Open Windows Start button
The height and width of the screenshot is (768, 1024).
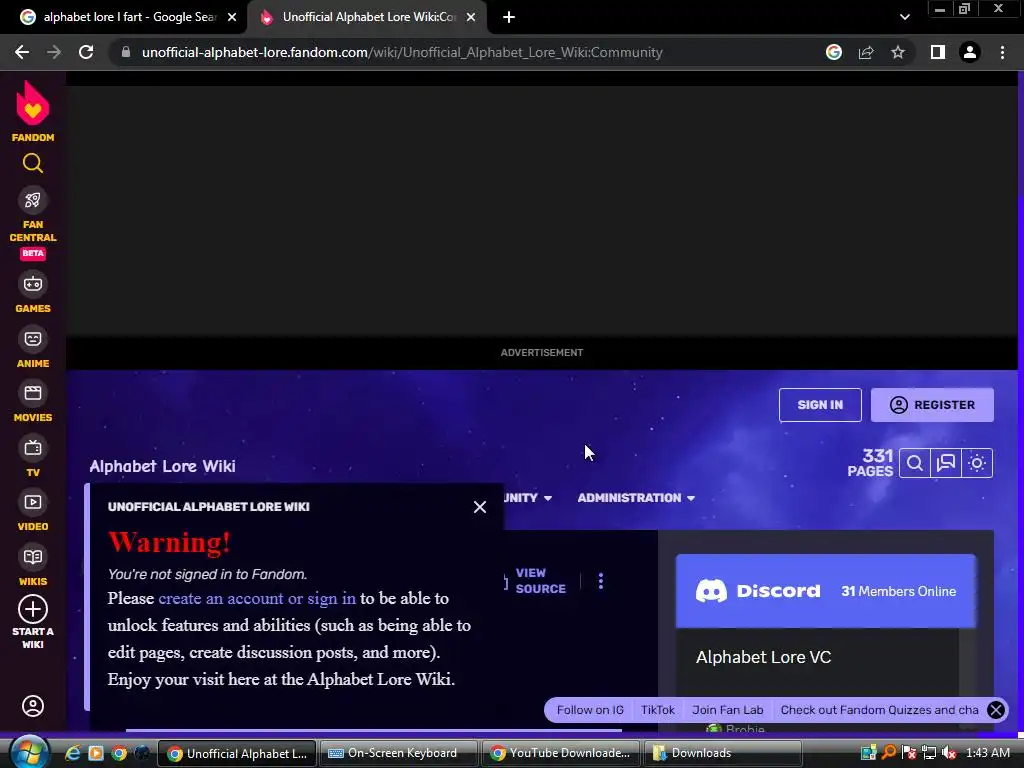coord(29,752)
